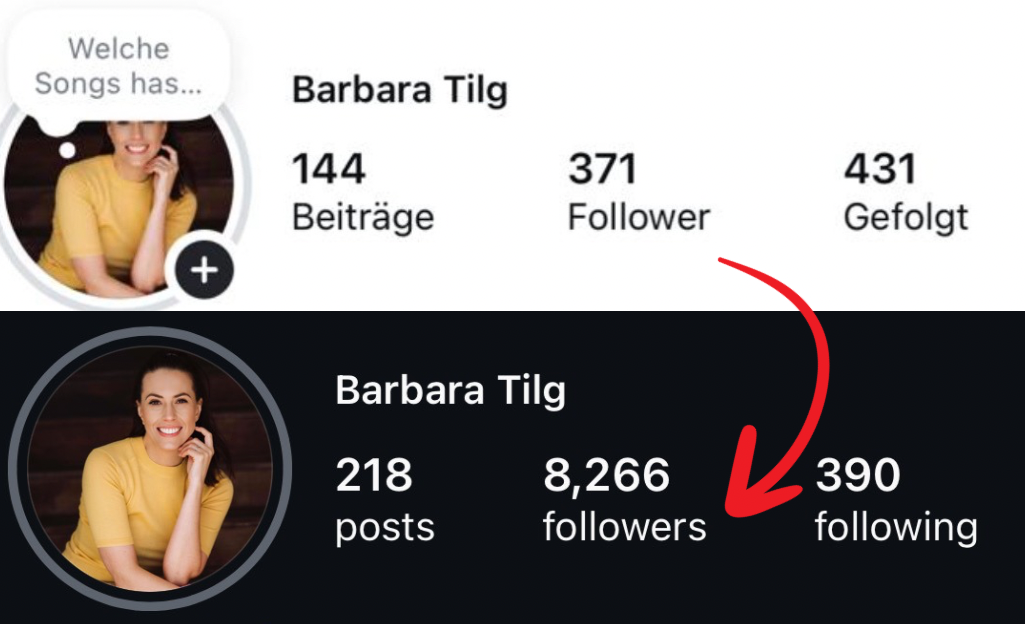Open the 'Welche Songs has...' note bubble
Image resolution: width=1025 pixels, height=624 pixels.
tap(118, 66)
